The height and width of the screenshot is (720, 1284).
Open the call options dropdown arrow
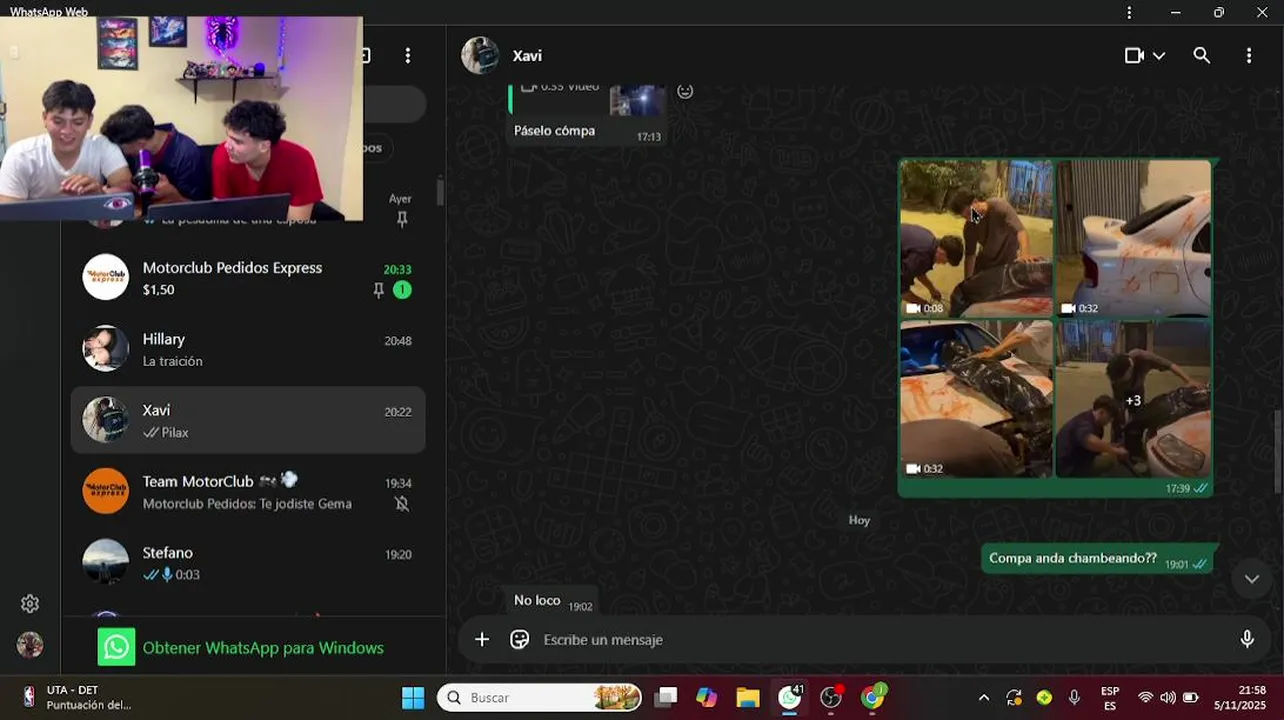(x=1159, y=56)
